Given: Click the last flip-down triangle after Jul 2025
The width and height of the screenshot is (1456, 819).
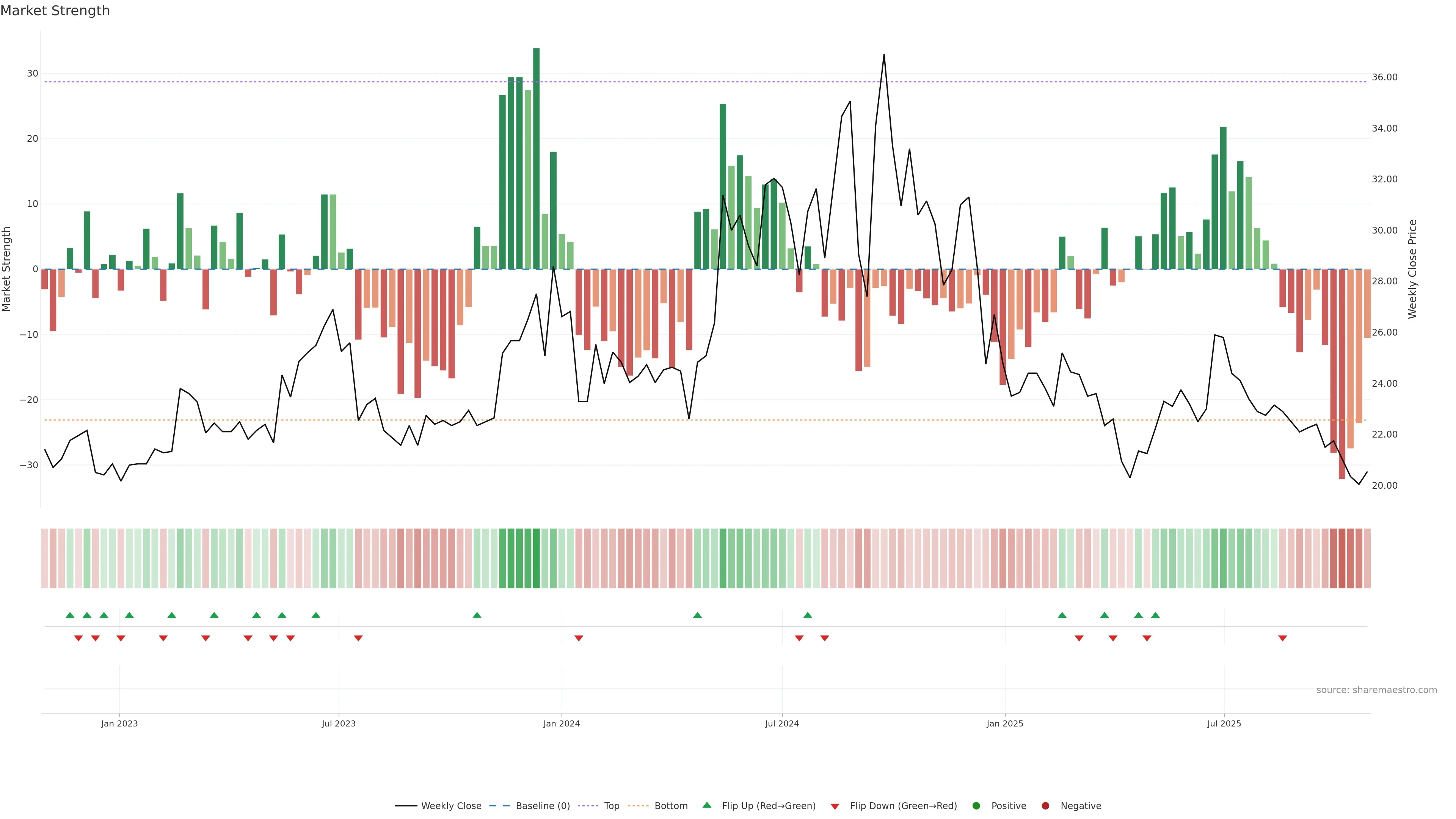Looking at the screenshot, I should [1282, 638].
